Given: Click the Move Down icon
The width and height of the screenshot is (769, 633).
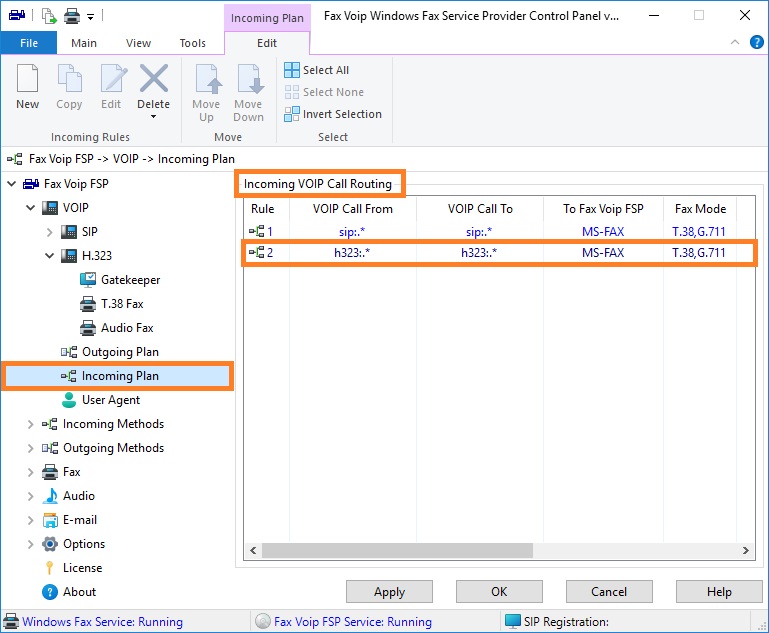Looking at the screenshot, I should click(x=249, y=78).
